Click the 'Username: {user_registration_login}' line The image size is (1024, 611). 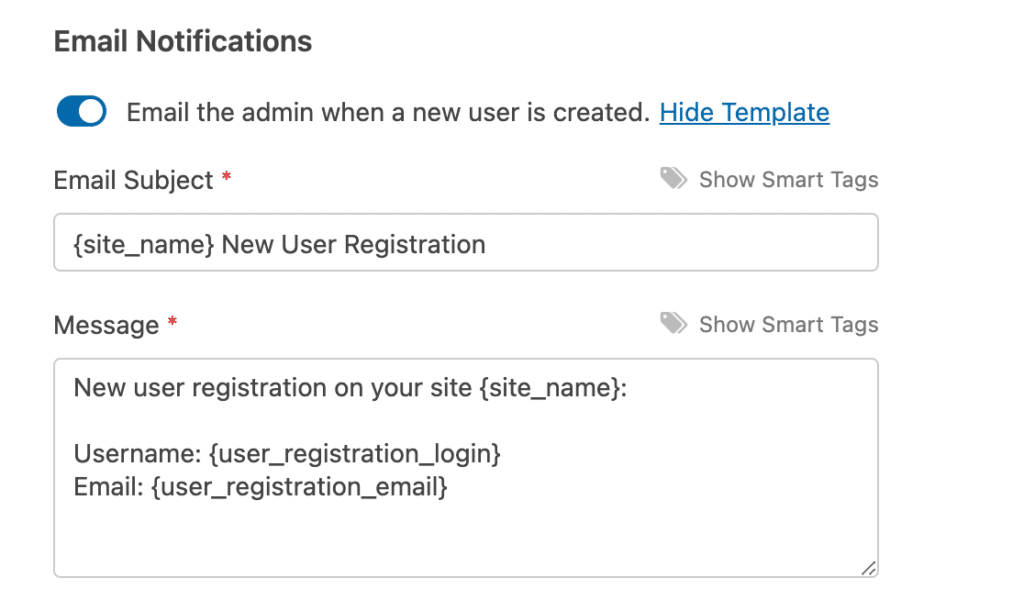[287, 454]
